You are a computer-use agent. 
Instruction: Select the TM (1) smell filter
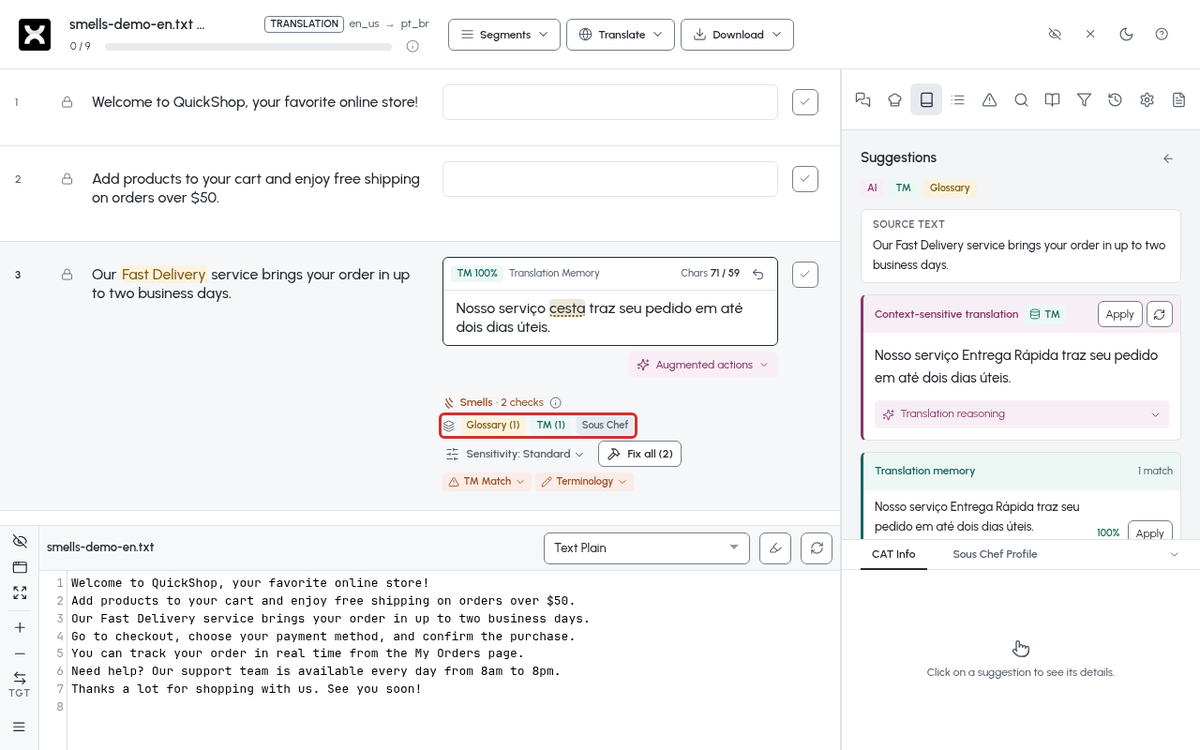click(551, 425)
